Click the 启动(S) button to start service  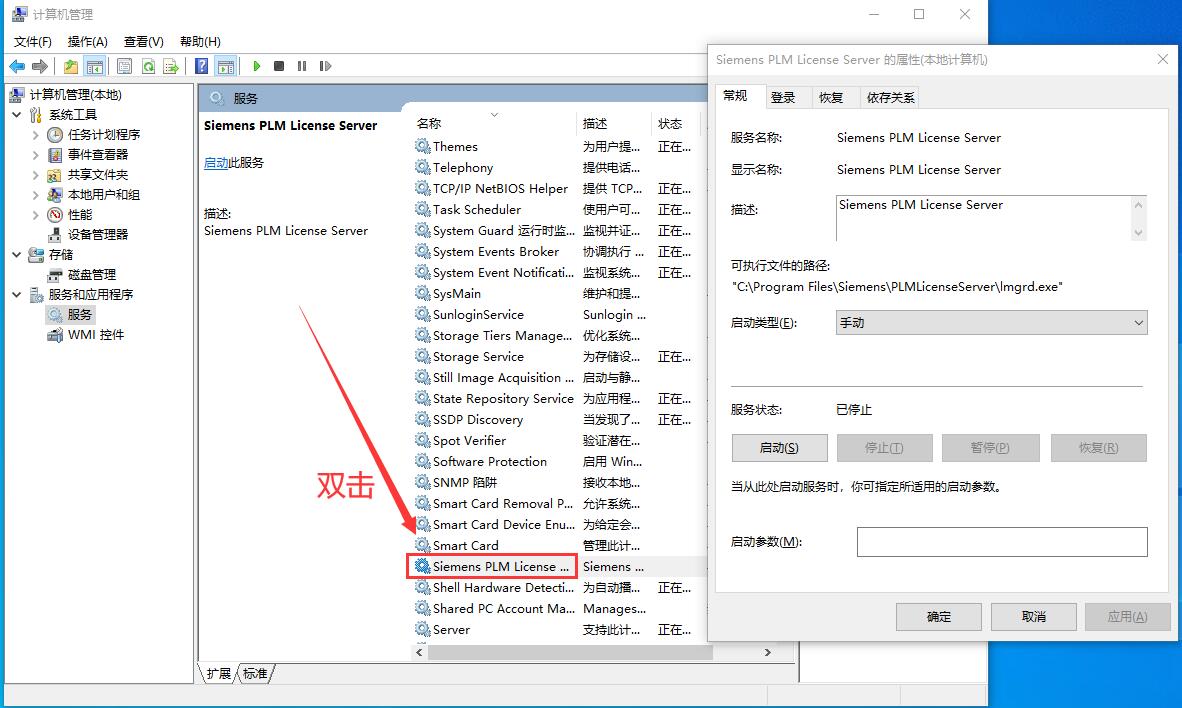(779, 448)
